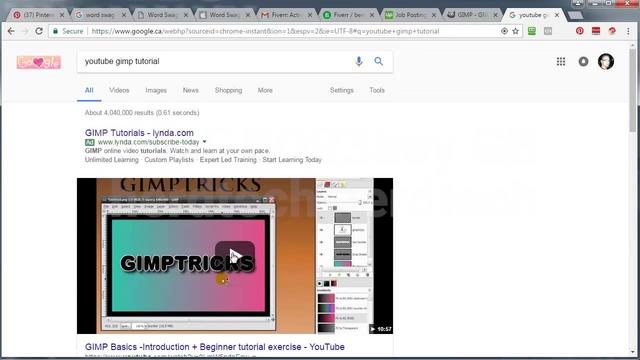Click 'About 4,040,000 results' text
The image size is (640, 360).
142,113
